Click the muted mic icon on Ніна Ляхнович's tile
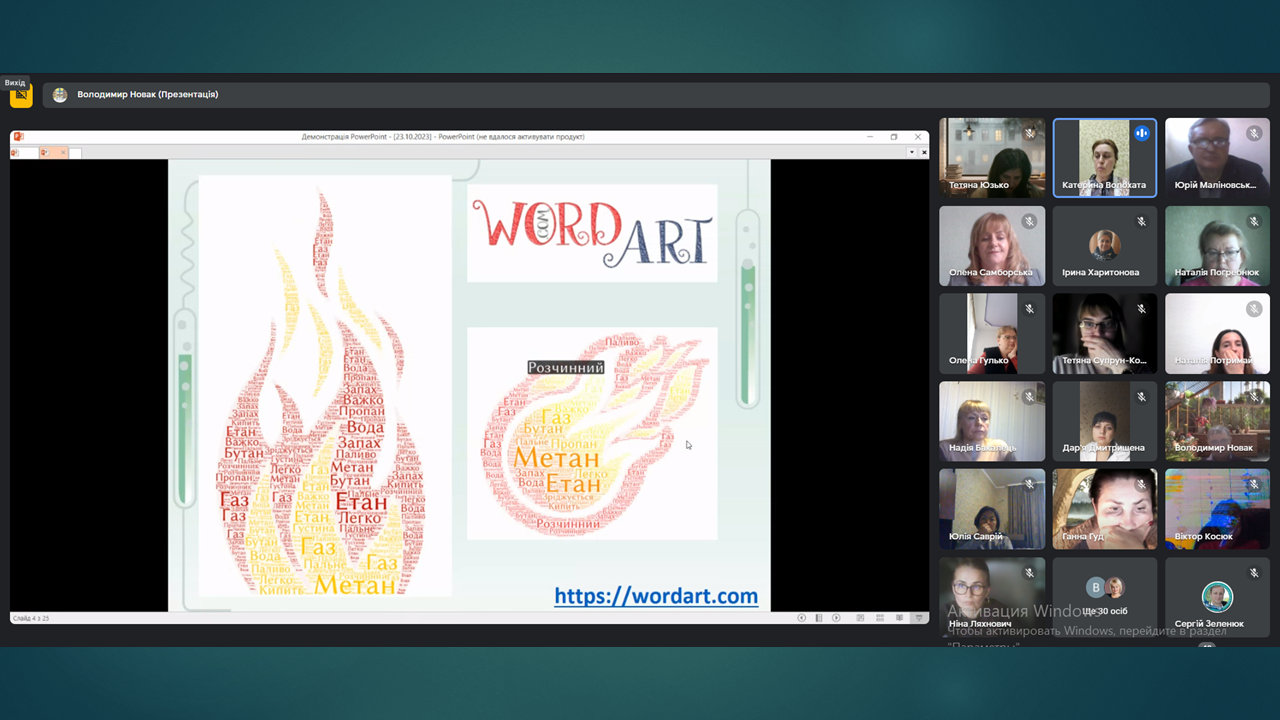The image size is (1280, 720). [1029, 573]
